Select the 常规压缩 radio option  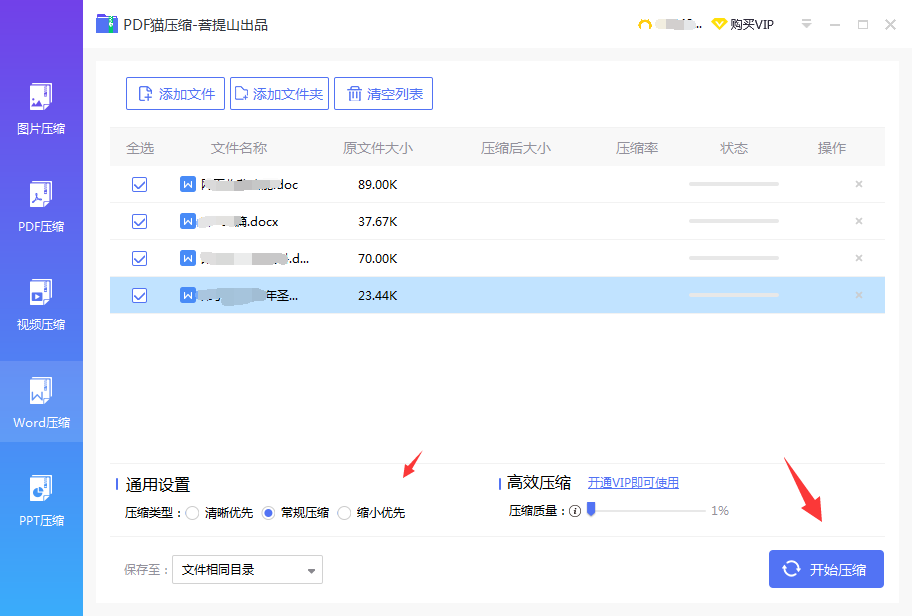click(268, 513)
